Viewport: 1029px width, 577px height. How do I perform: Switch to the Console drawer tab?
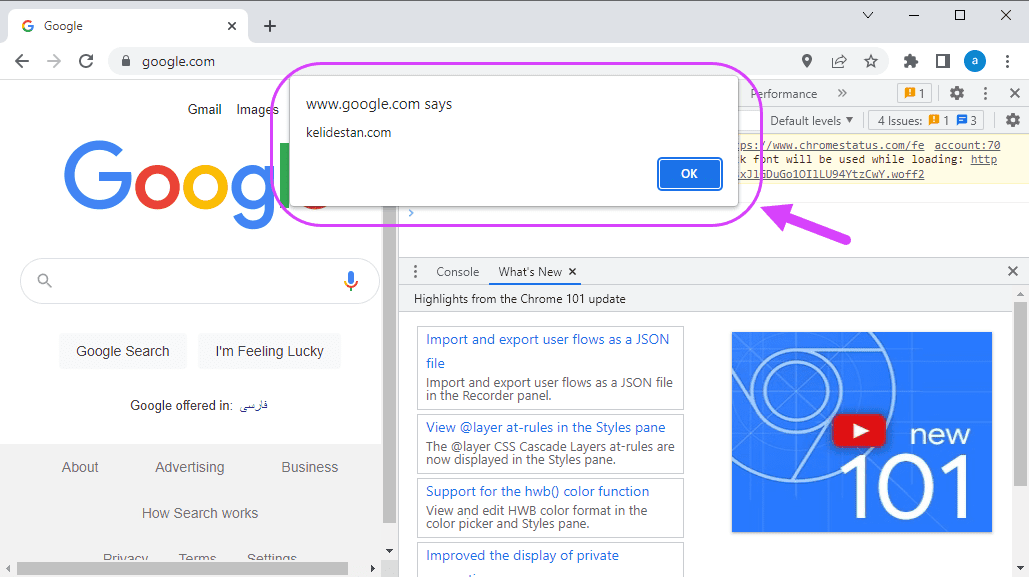coord(457,272)
